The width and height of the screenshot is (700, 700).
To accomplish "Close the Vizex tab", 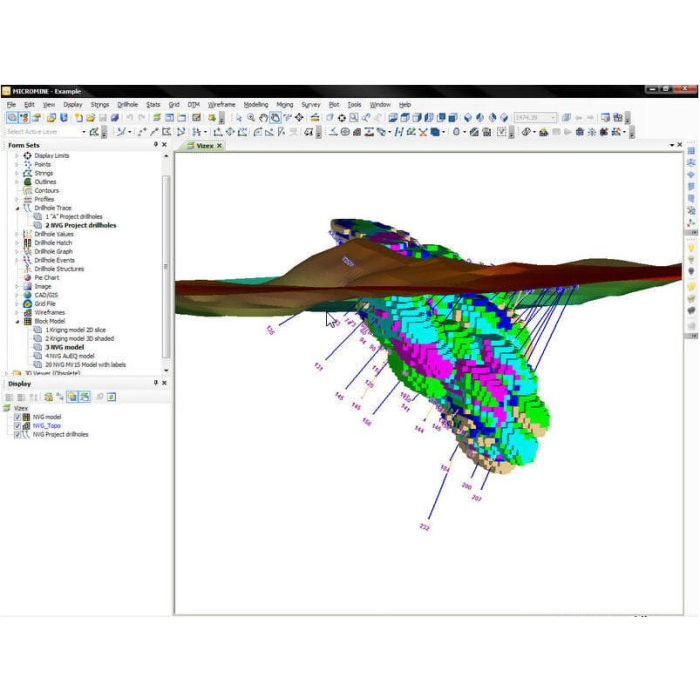I will point(219,146).
